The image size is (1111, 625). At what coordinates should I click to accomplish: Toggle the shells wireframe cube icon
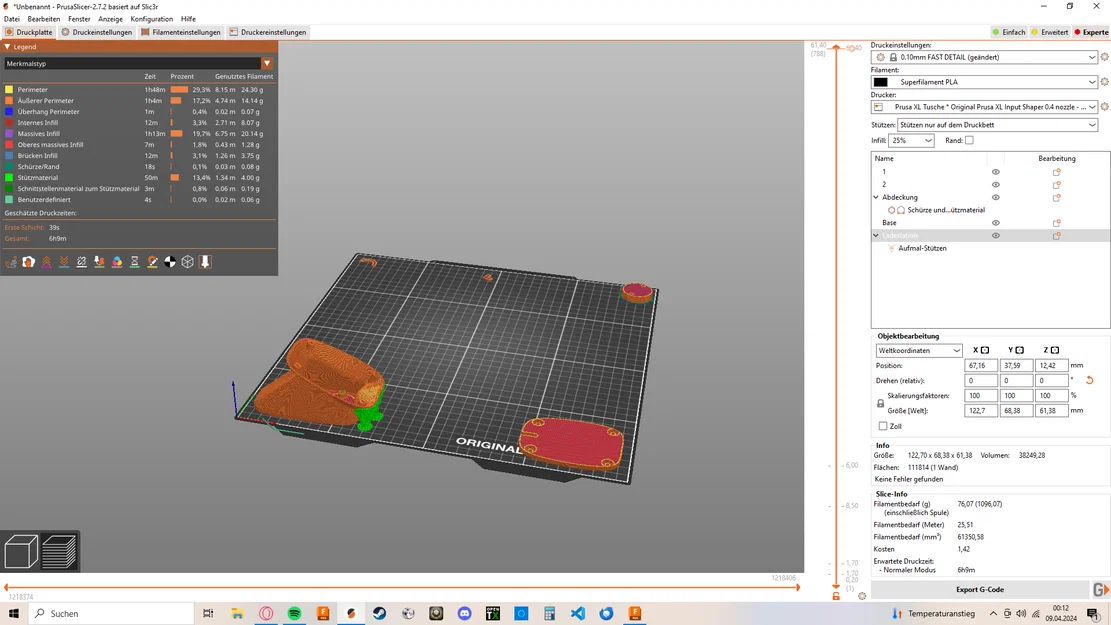188,262
